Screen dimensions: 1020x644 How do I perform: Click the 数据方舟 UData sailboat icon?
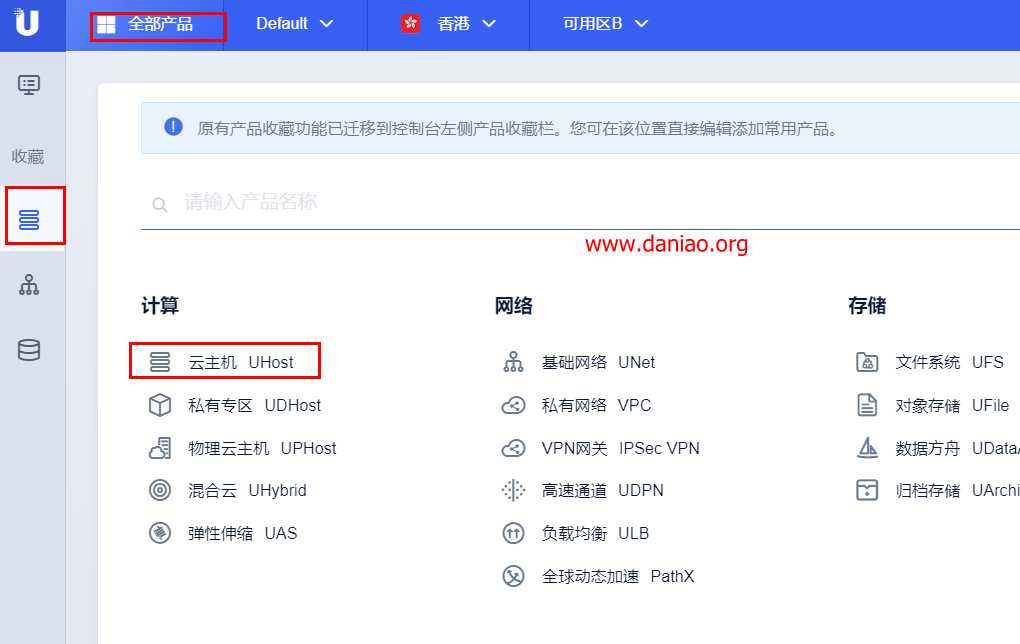coord(867,448)
